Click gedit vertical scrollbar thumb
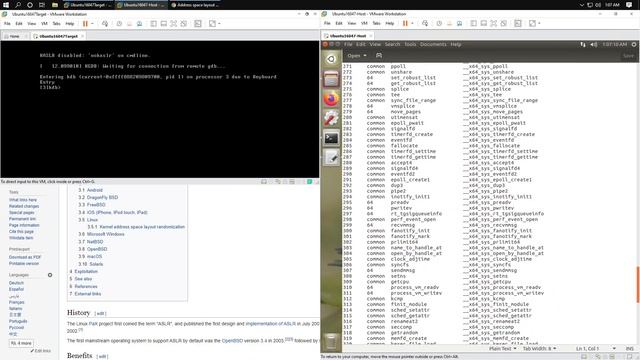The width and height of the screenshot is (640, 360). coord(638,284)
